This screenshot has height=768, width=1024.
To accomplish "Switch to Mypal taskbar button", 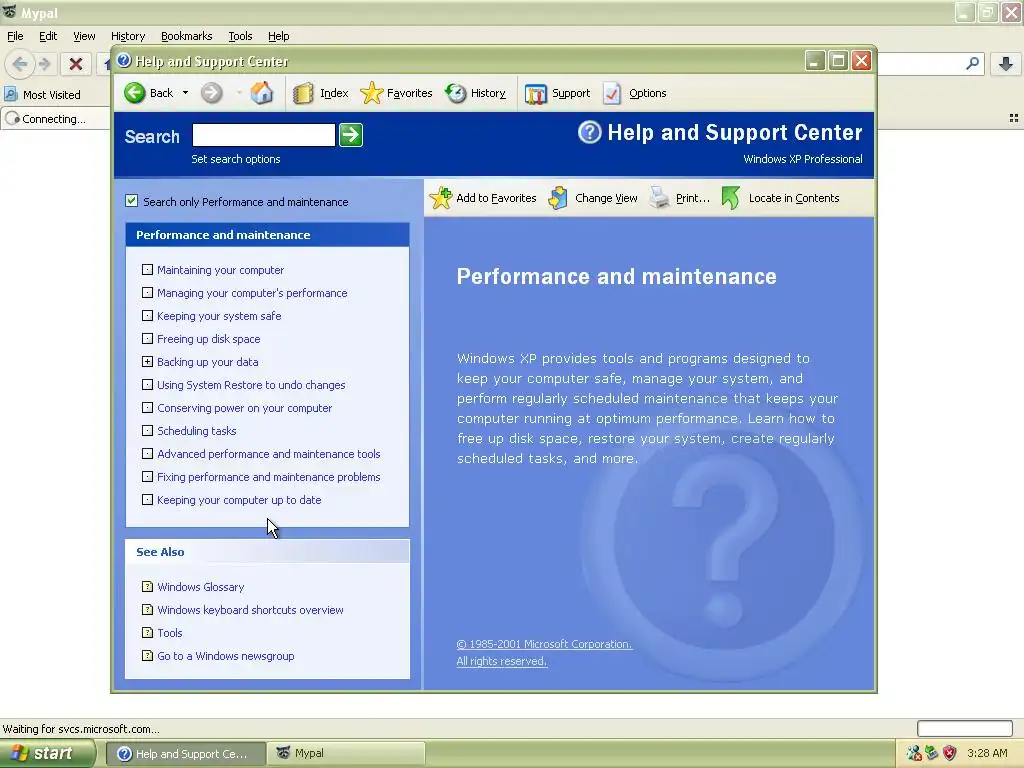I will click(x=345, y=754).
